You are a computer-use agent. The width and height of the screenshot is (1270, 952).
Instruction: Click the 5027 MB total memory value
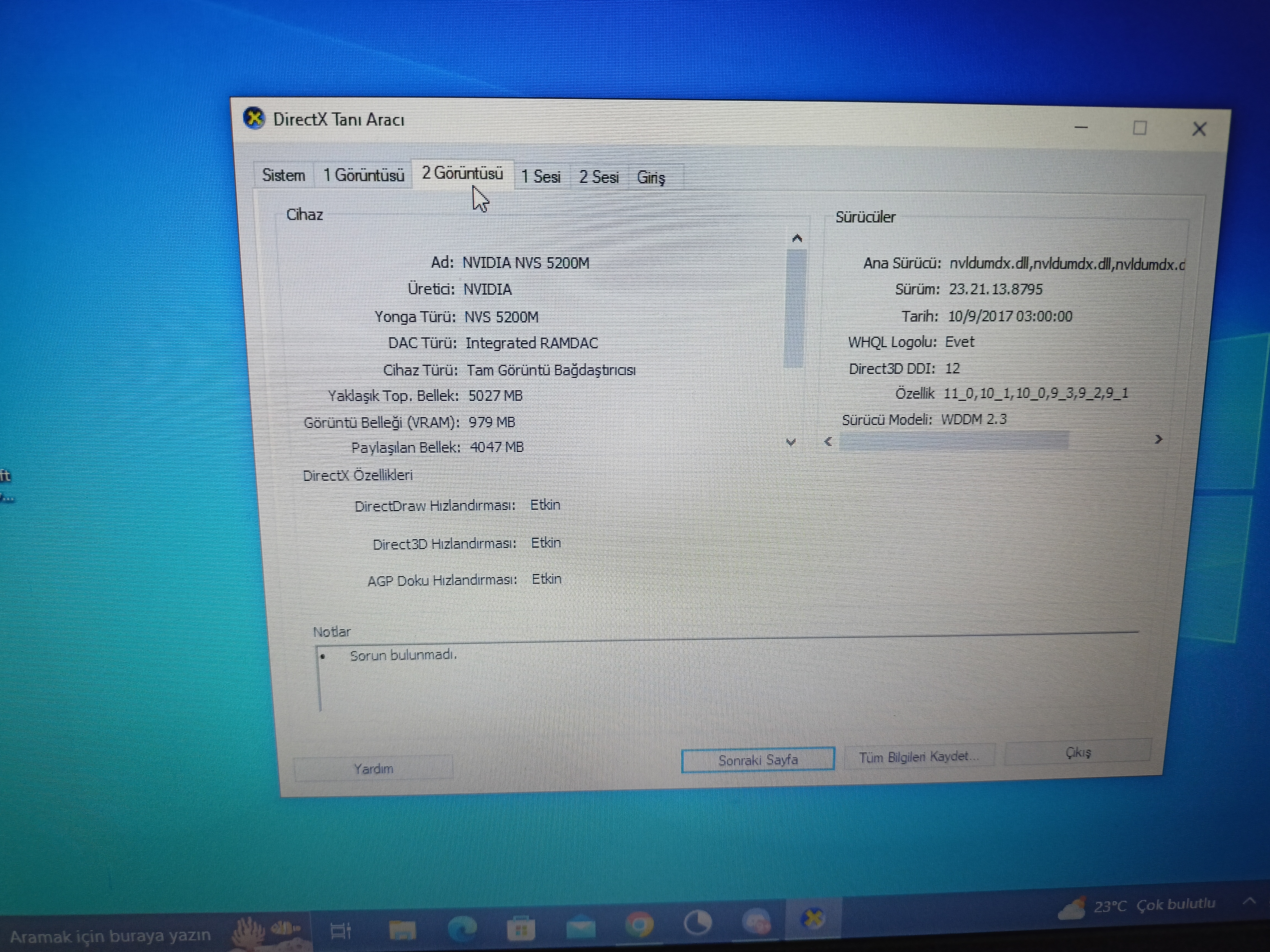pyautogui.click(x=495, y=396)
